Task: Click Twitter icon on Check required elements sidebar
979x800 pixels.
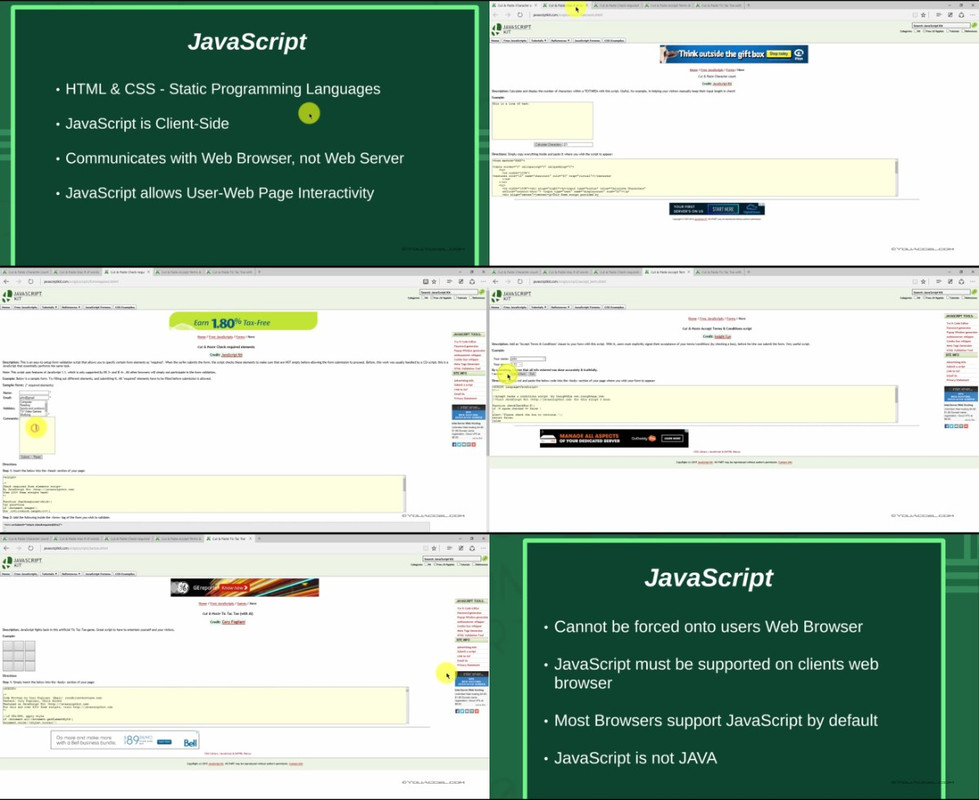Action: tap(460, 445)
